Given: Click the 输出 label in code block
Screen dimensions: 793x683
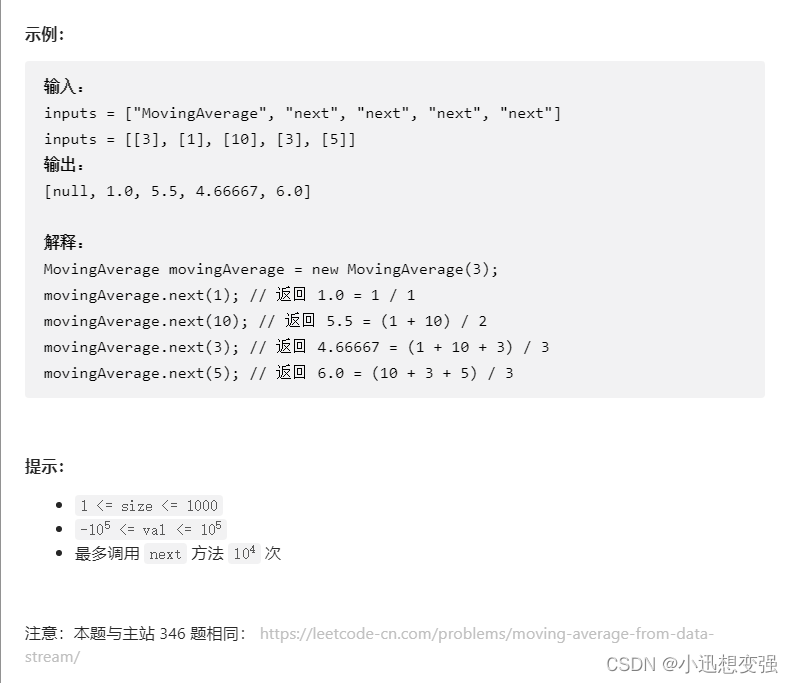Looking at the screenshot, I should (65, 165).
